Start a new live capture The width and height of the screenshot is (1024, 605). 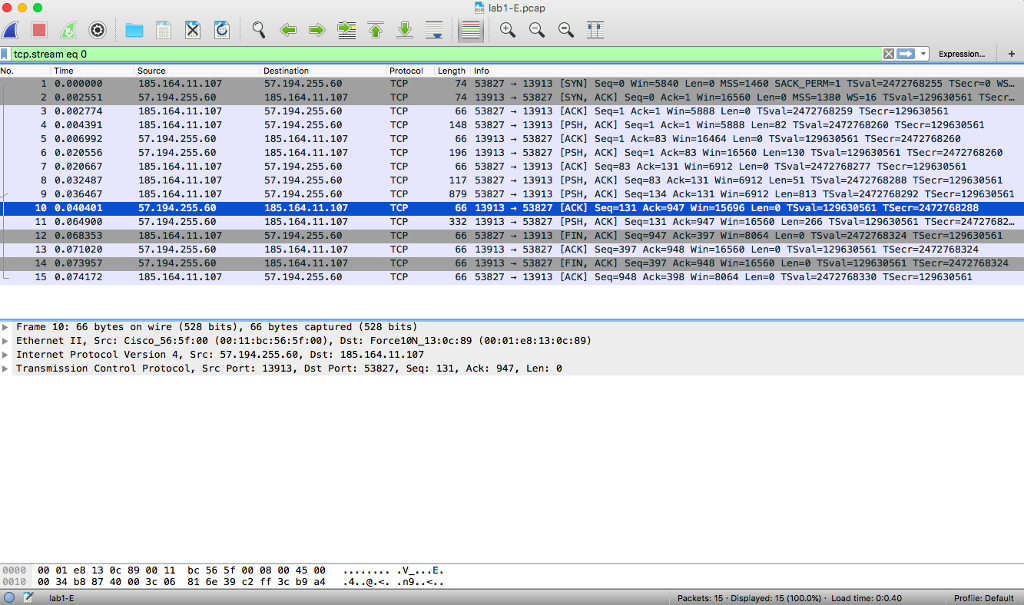pyautogui.click(x=10, y=30)
